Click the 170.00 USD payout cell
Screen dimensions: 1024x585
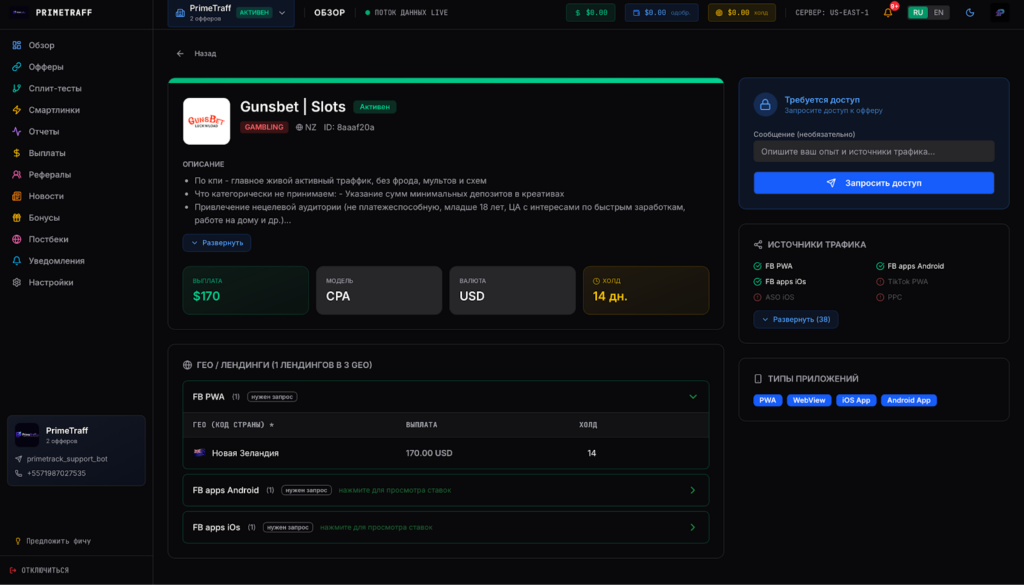pos(428,453)
